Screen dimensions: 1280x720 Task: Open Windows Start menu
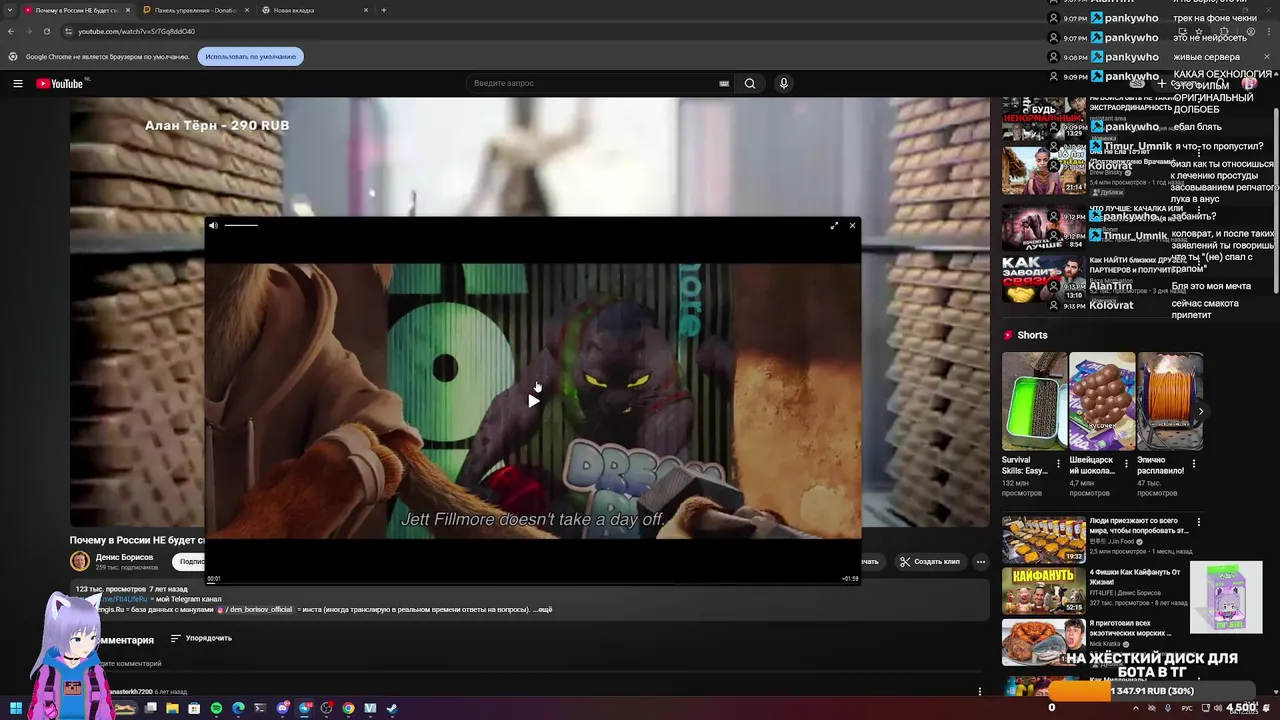pyautogui.click(x=16, y=708)
